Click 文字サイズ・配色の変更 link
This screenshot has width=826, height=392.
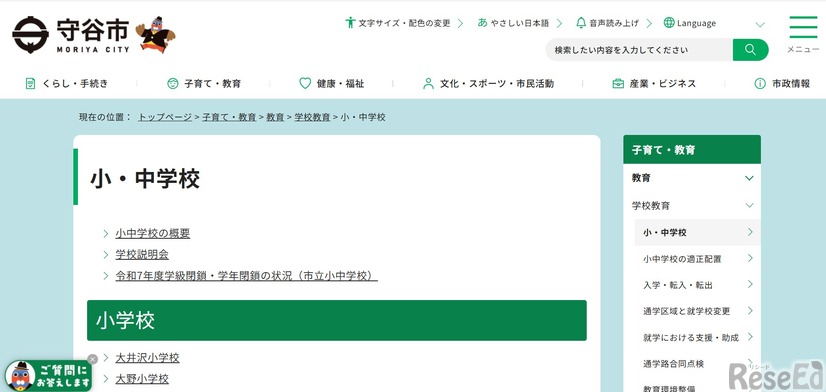pos(405,23)
